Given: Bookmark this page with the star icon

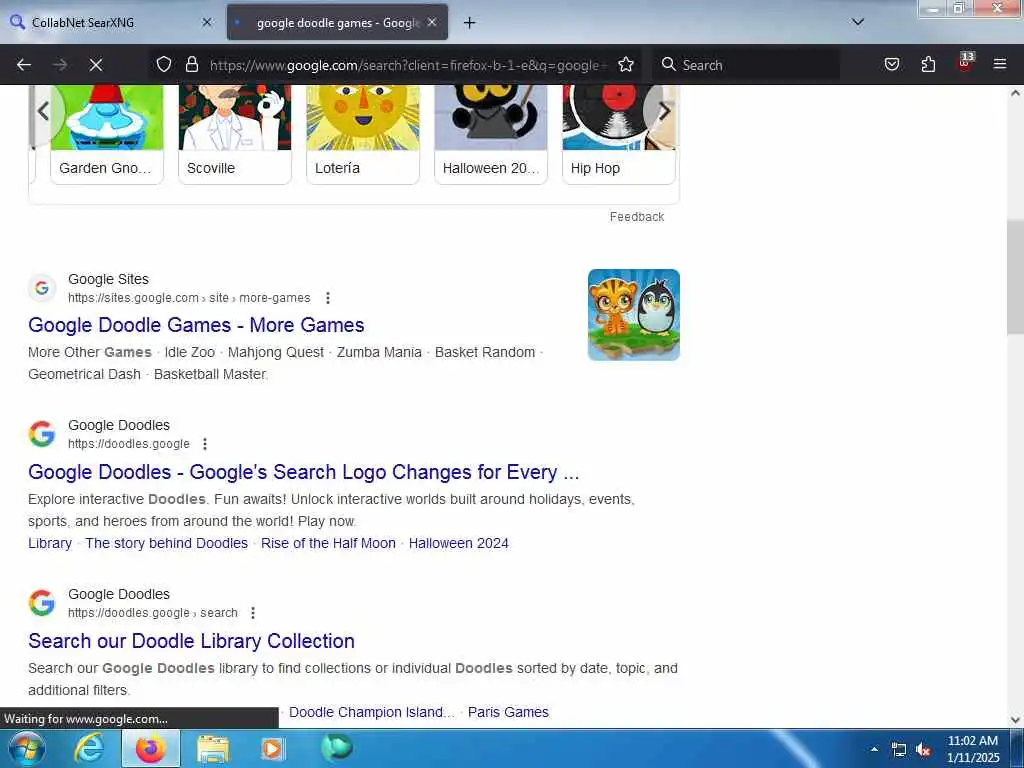Looking at the screenshot, I should pos(626,64).
